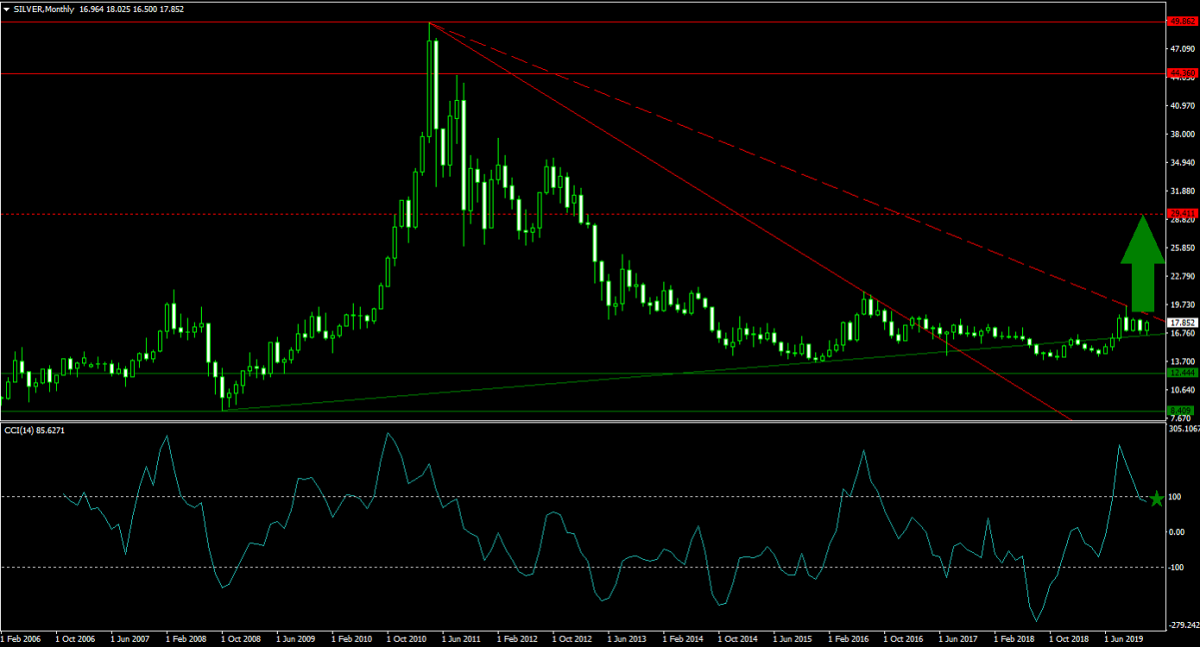Click the green 12.444 support price label
This screenshot has width=1200, height=647.
(1183, 373)
